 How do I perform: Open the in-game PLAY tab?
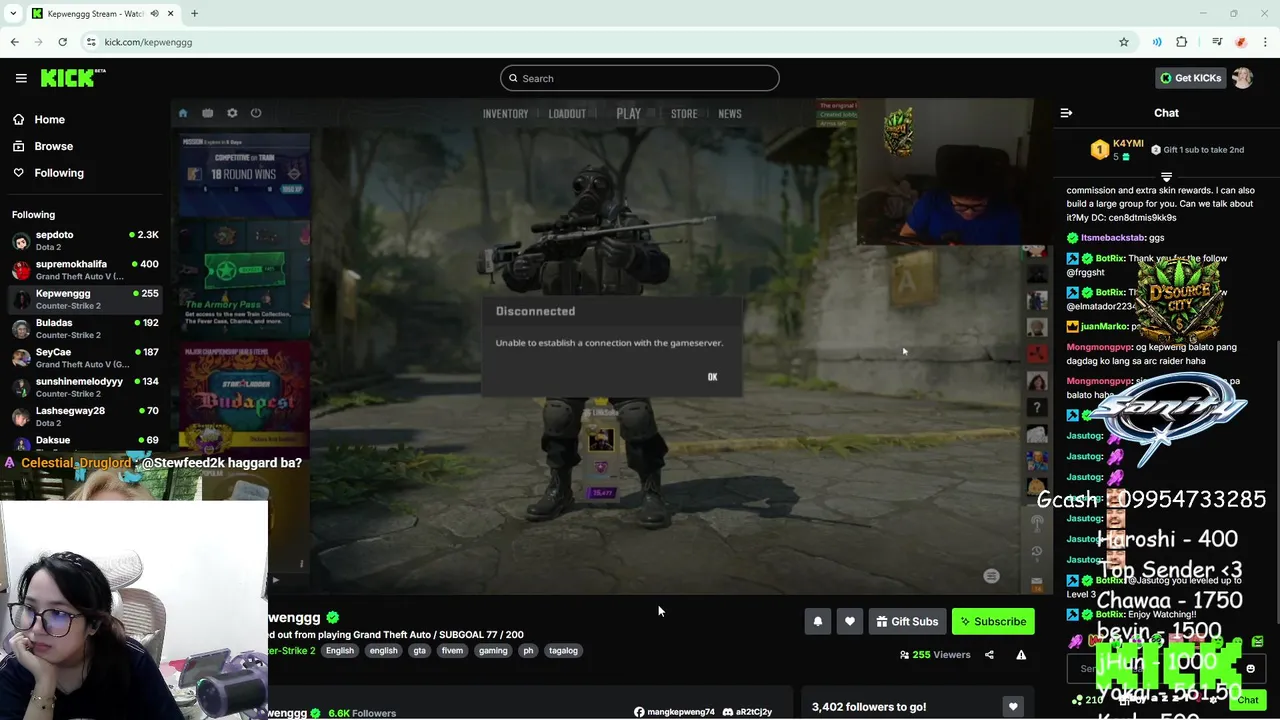click(628, 114)
